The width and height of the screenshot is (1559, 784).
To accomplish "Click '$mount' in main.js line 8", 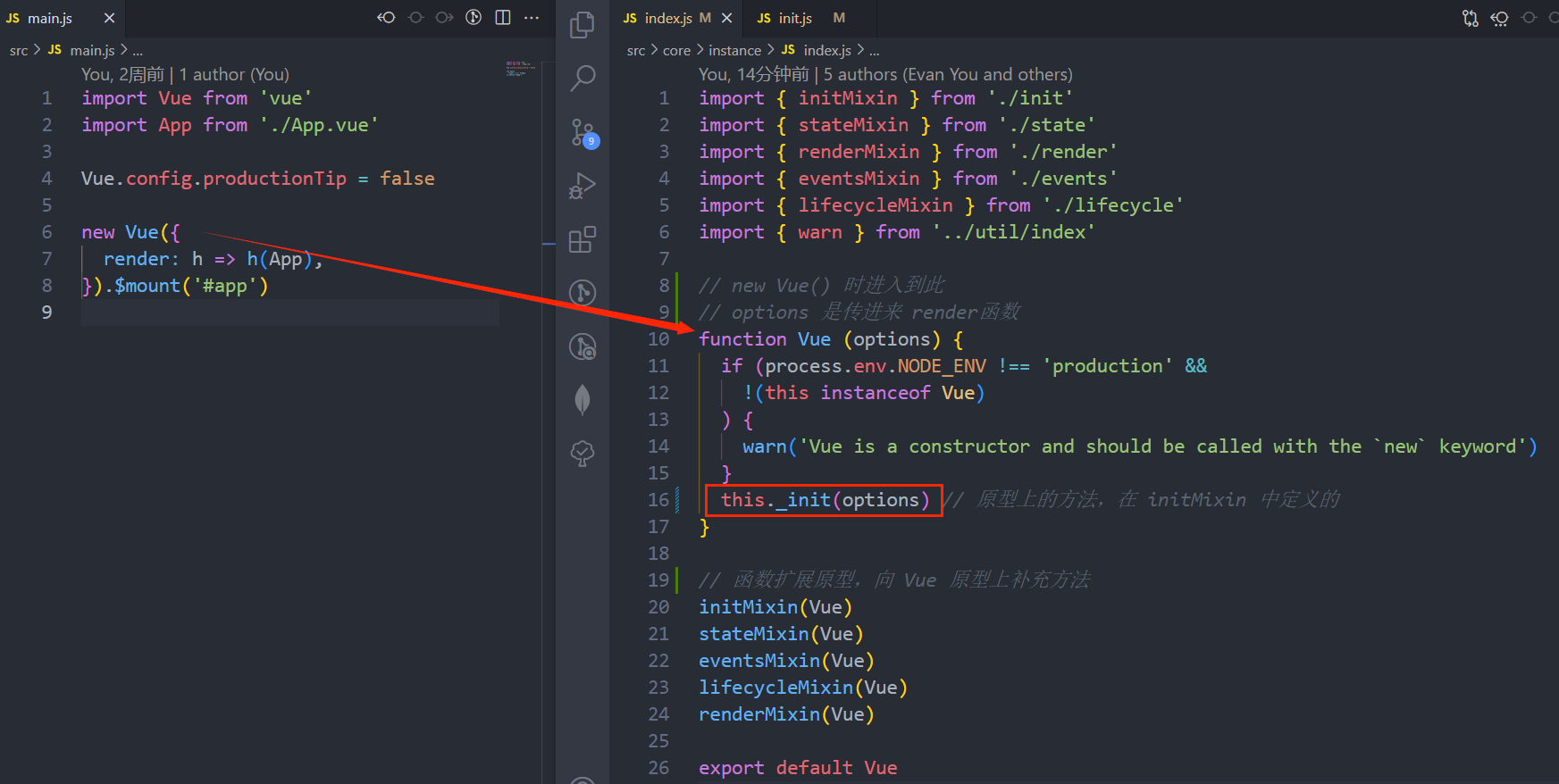I will pyautogui.click(x=147, y=286).
